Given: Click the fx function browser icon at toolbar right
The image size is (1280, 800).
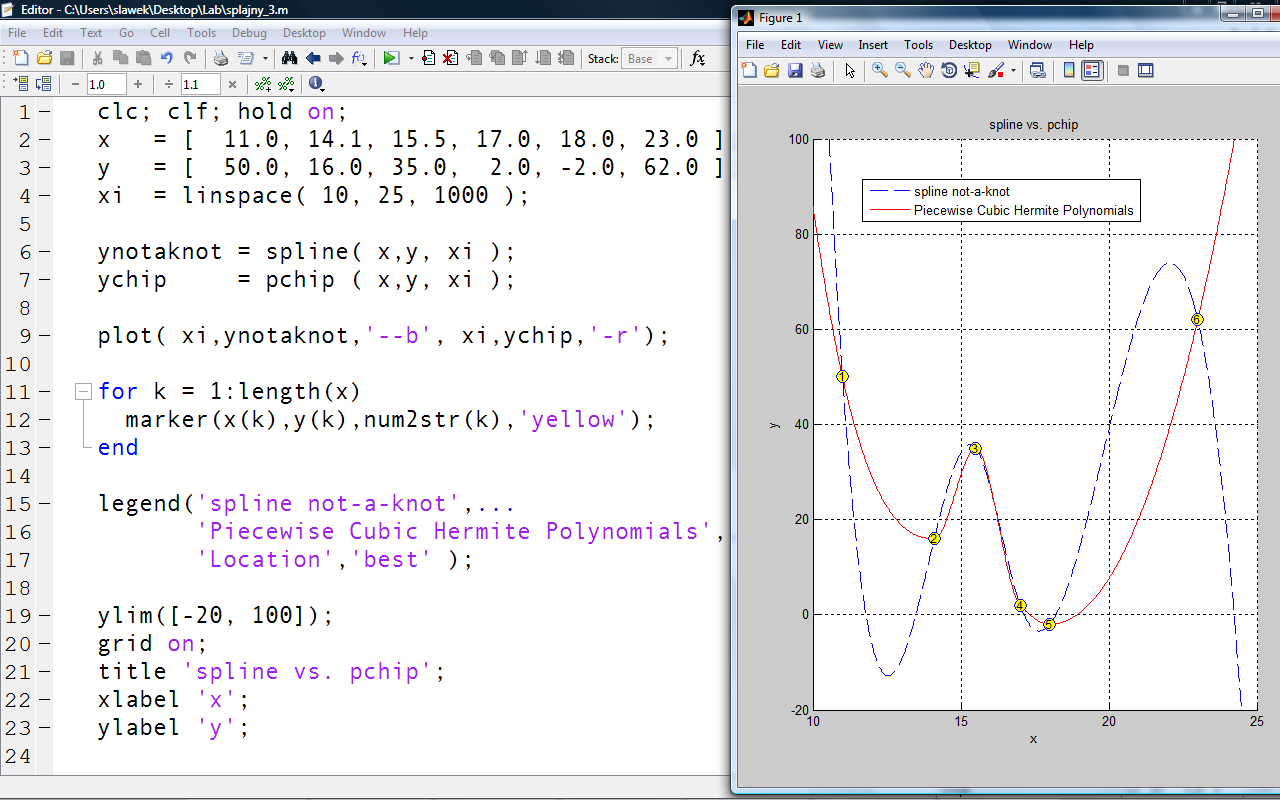Looking at the screenshot, I should coord(698,58).
